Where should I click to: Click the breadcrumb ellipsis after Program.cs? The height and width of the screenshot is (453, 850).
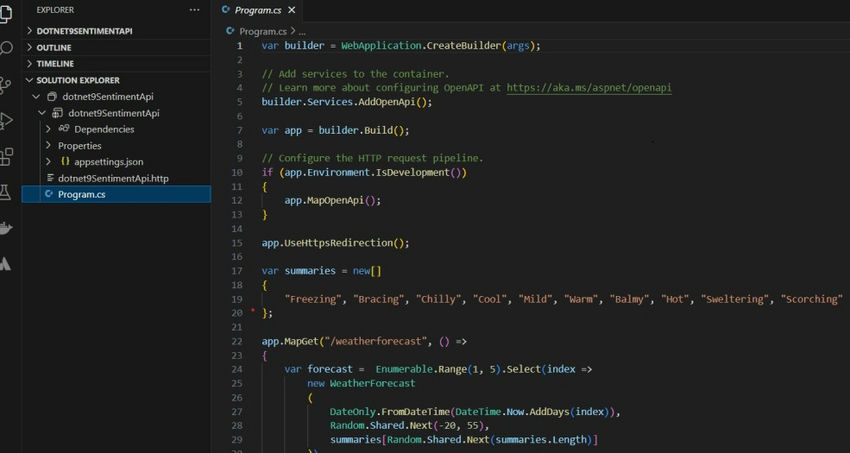coord(302,31)
